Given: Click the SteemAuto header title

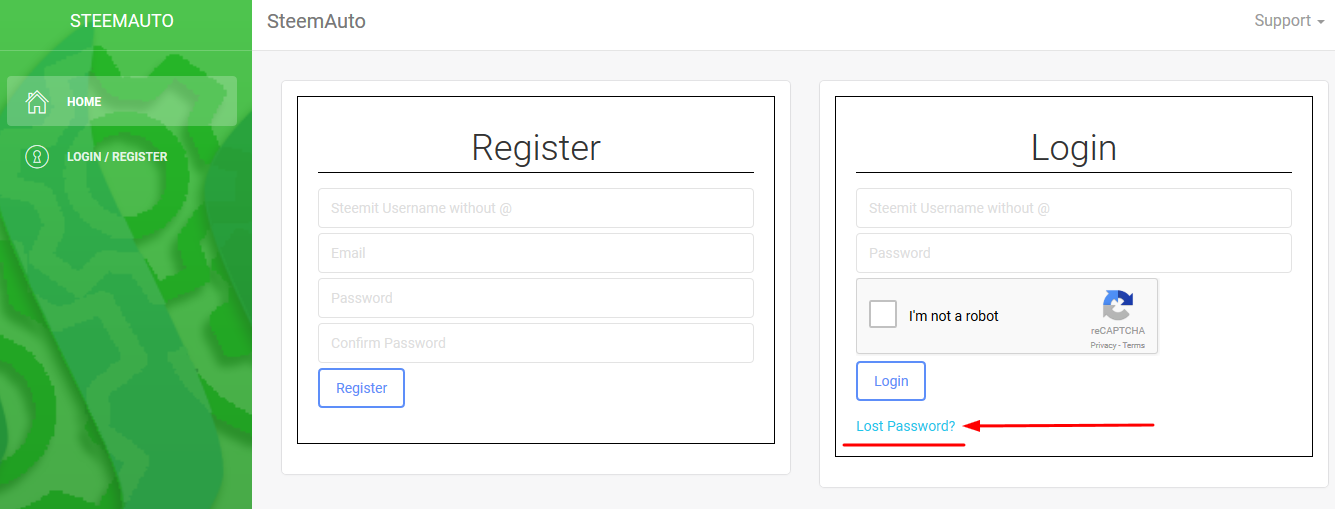Looking at the screenshot, I should pos(316,21).
